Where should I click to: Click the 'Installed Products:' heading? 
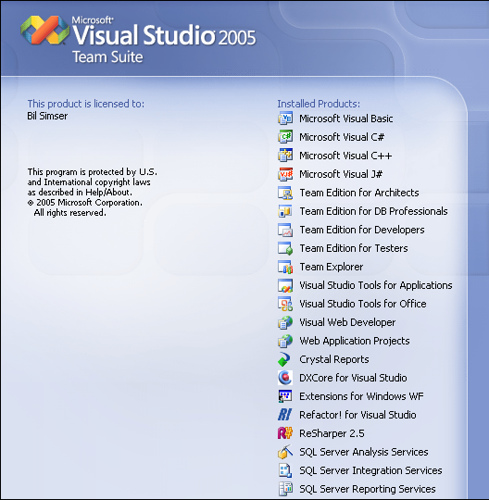[x=319, y=104]
